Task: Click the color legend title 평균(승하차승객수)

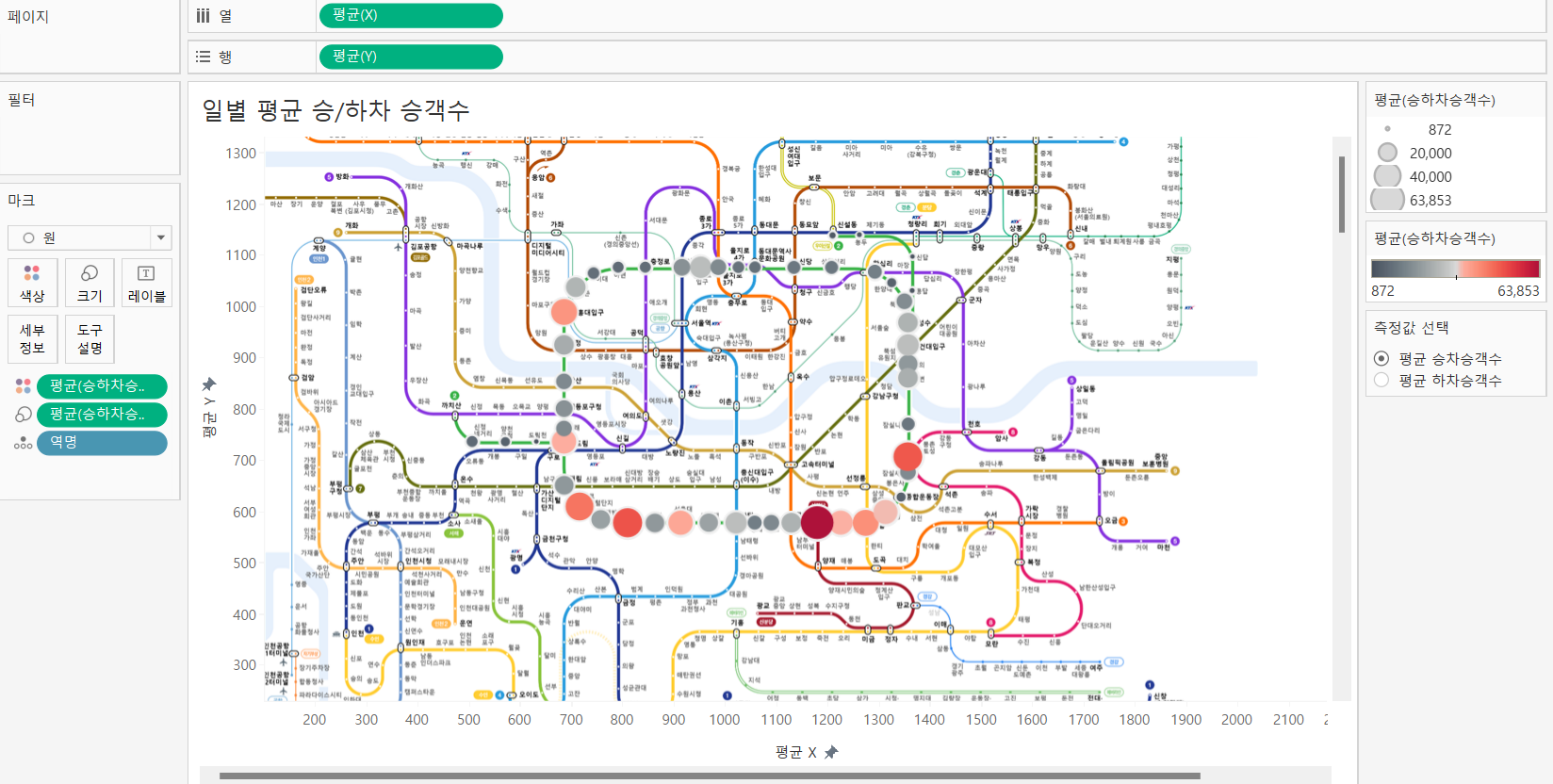Action: (1434, 238)
